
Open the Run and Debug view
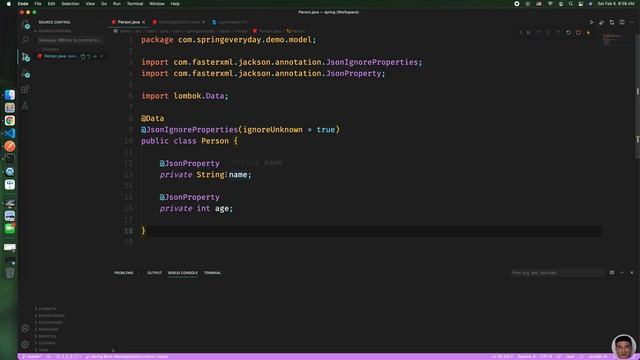pos(25,73)
